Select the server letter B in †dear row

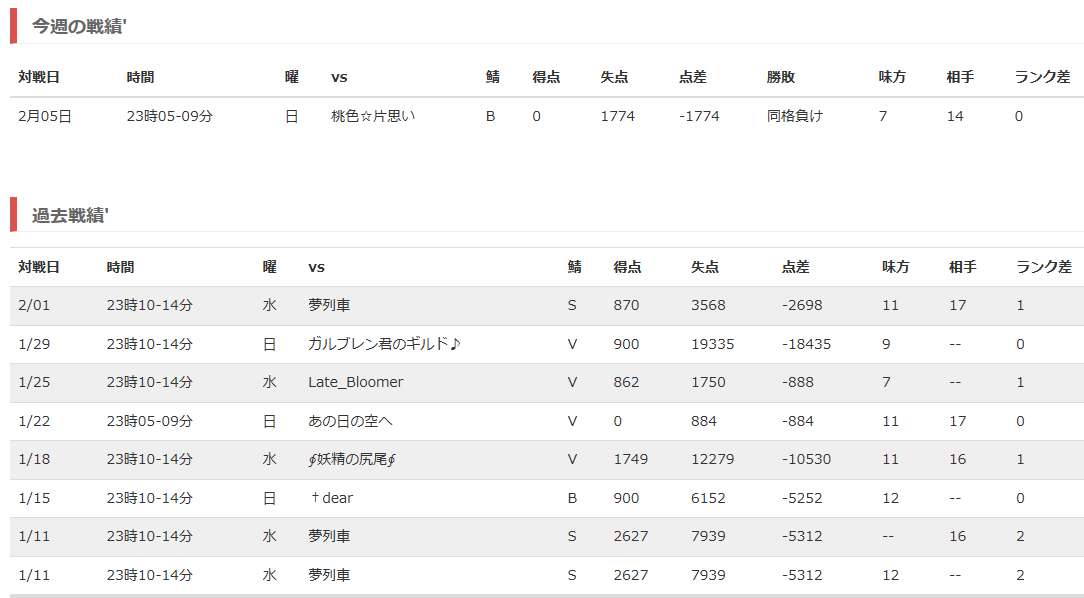point(572,498)
